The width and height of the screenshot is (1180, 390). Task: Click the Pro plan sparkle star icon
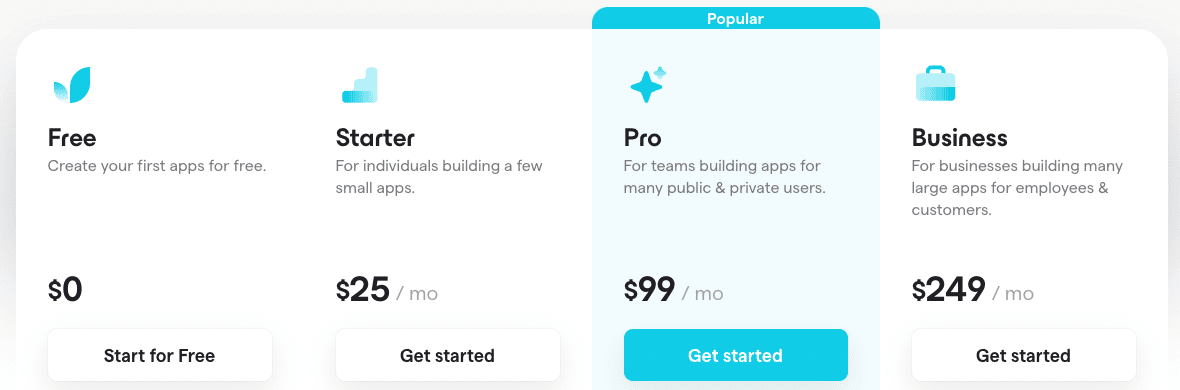648,85
